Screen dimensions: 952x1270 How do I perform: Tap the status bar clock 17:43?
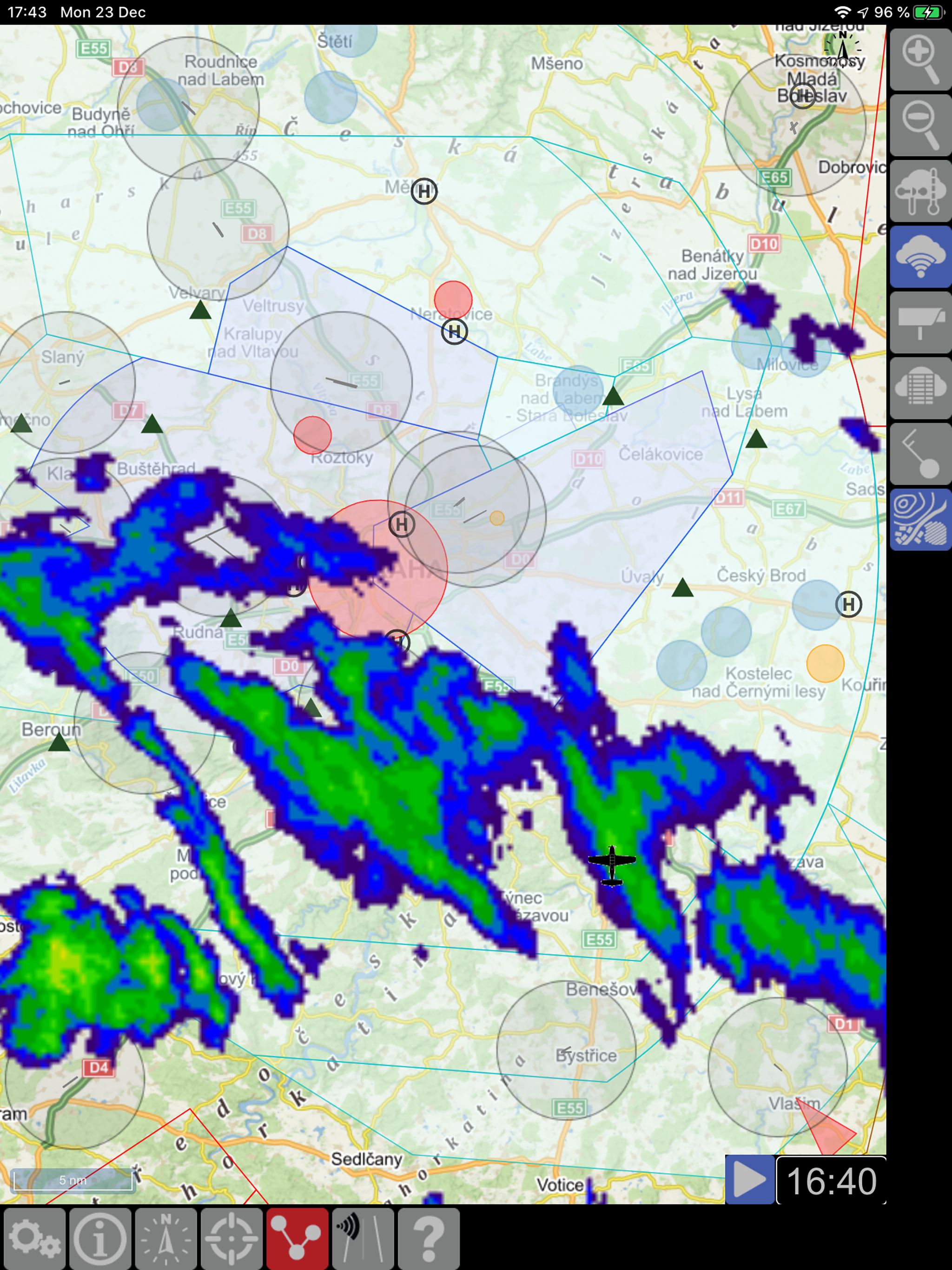[x=27, y=12]
